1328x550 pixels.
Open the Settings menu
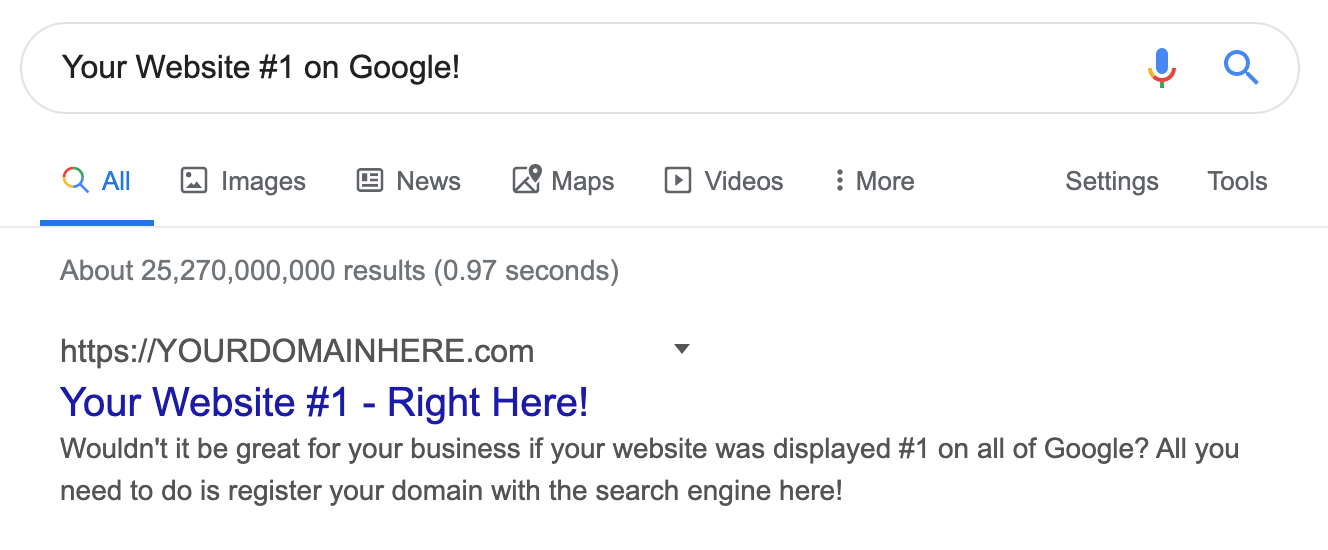click(1111, 181)
